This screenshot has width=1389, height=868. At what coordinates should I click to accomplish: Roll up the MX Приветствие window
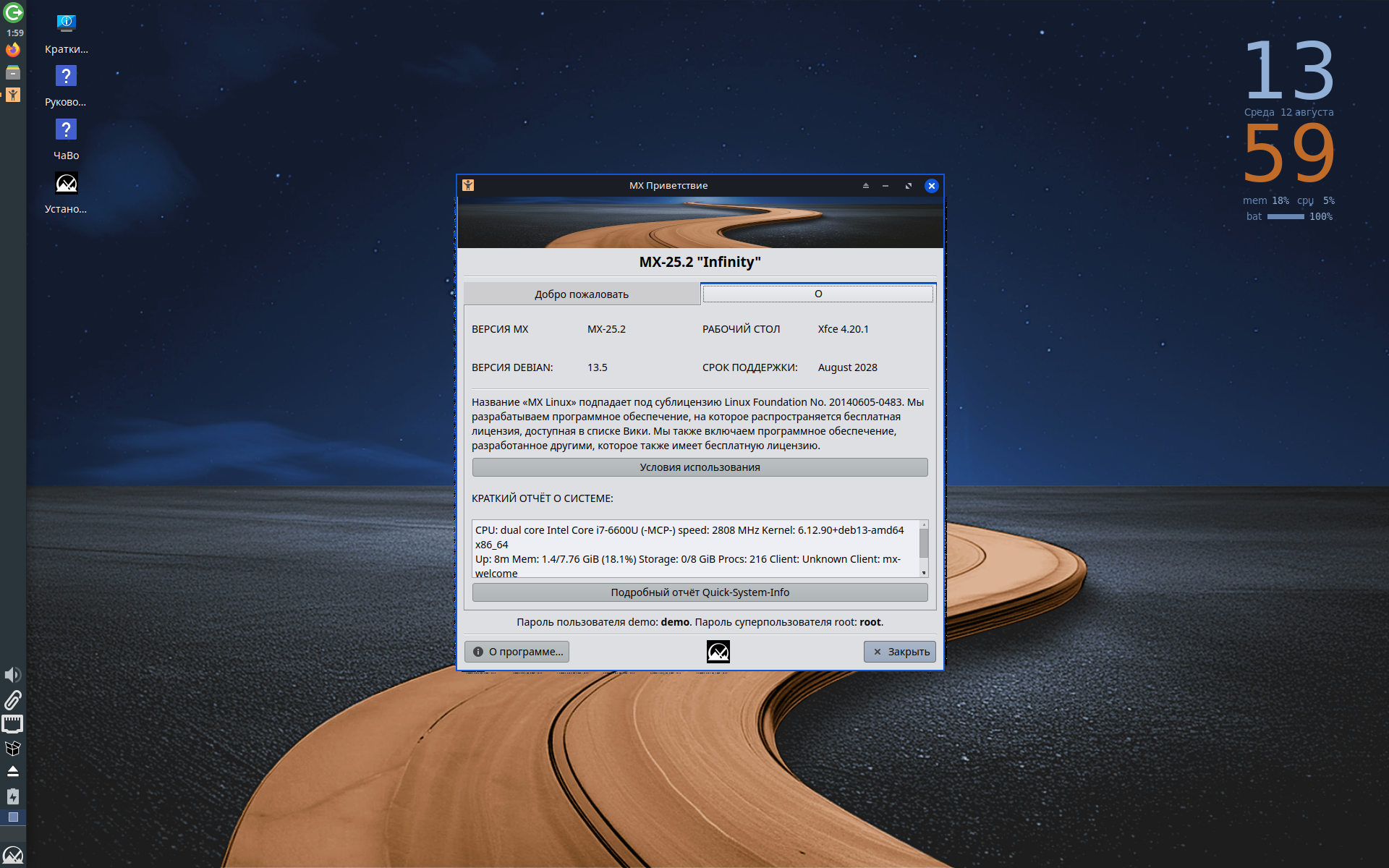pyautogui.click(x=865, y=186)
